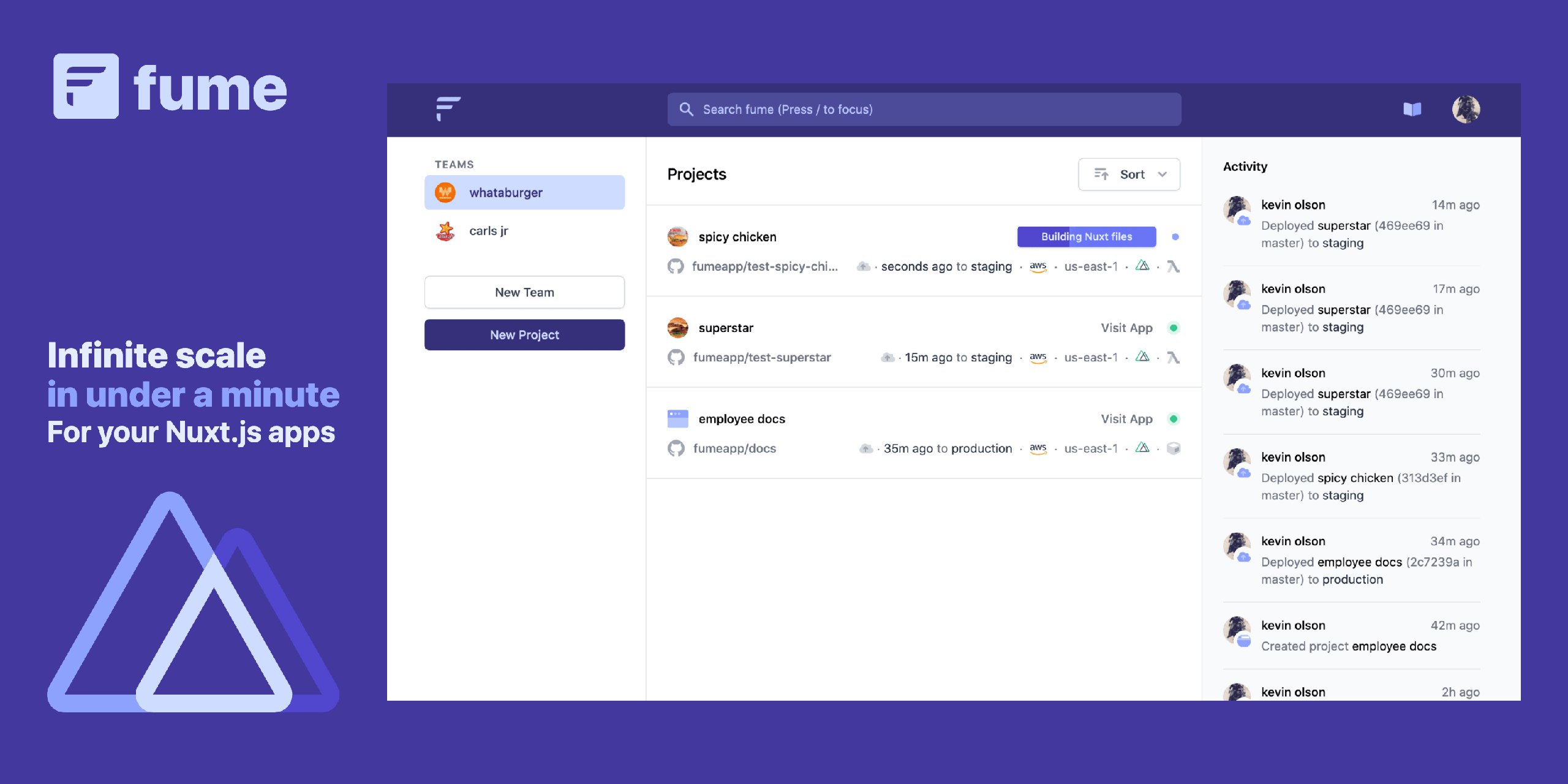Image resolution: width=1568 pixels, height=784 pixels.
Task: Open the Sort dropdown
Action: point(1129,175)
